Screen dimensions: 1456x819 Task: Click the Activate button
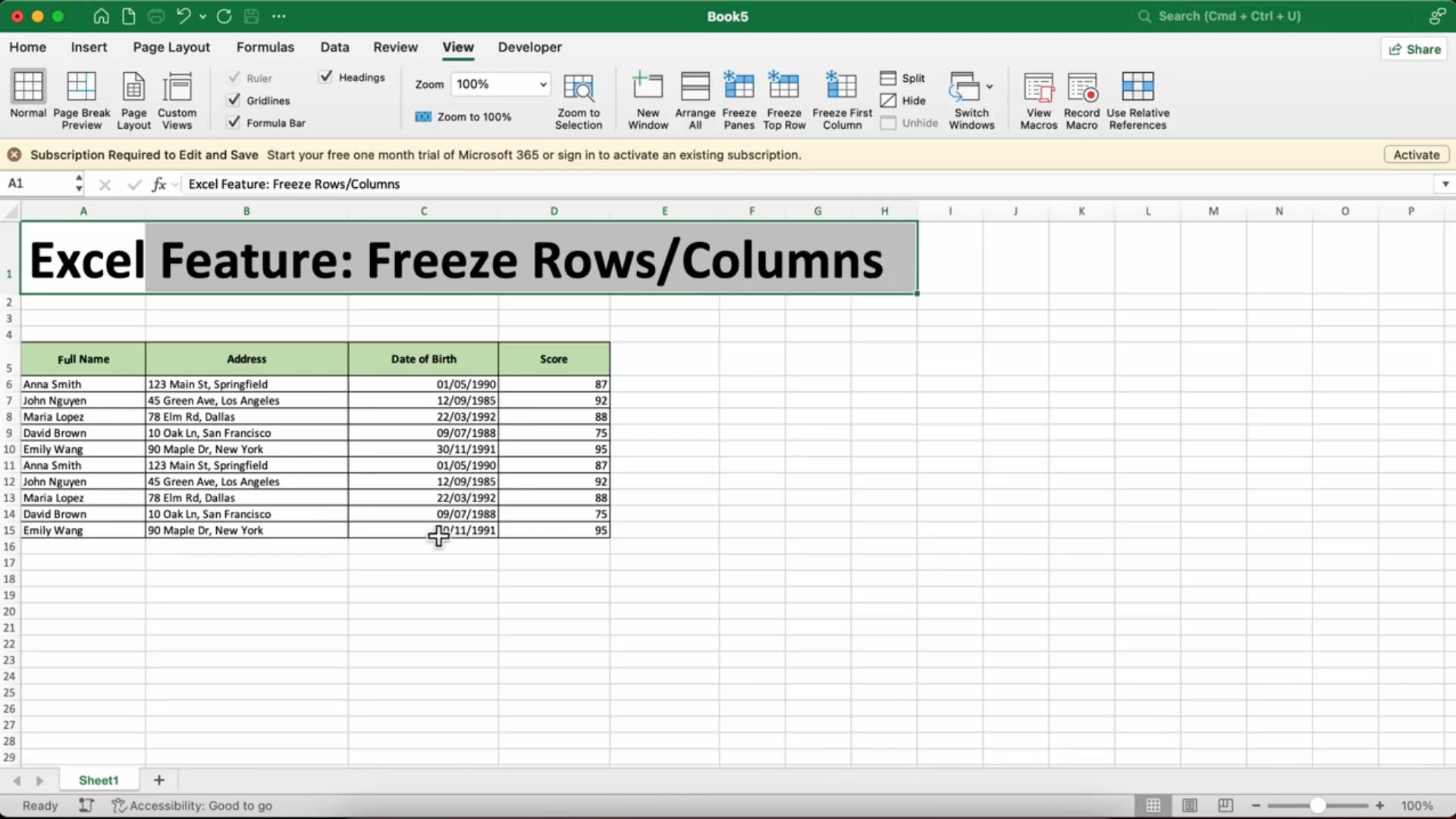pyautogui.click(x=1416, y=155)
